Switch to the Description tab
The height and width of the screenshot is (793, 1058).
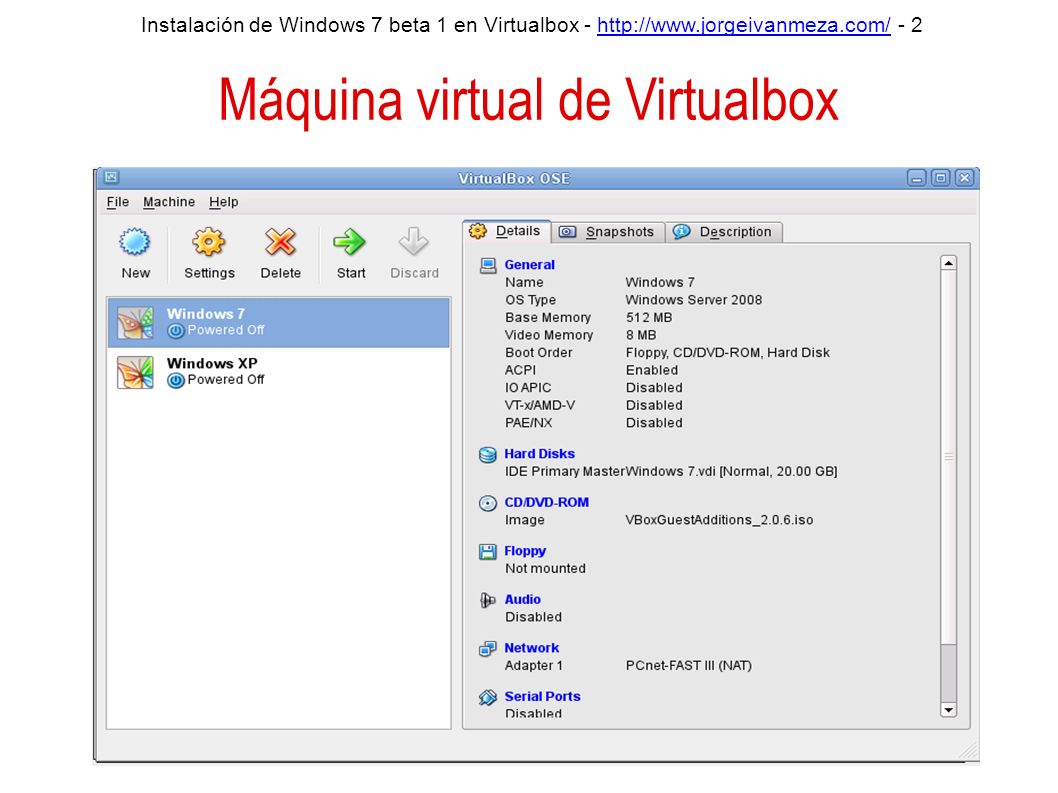pos(724,232)
